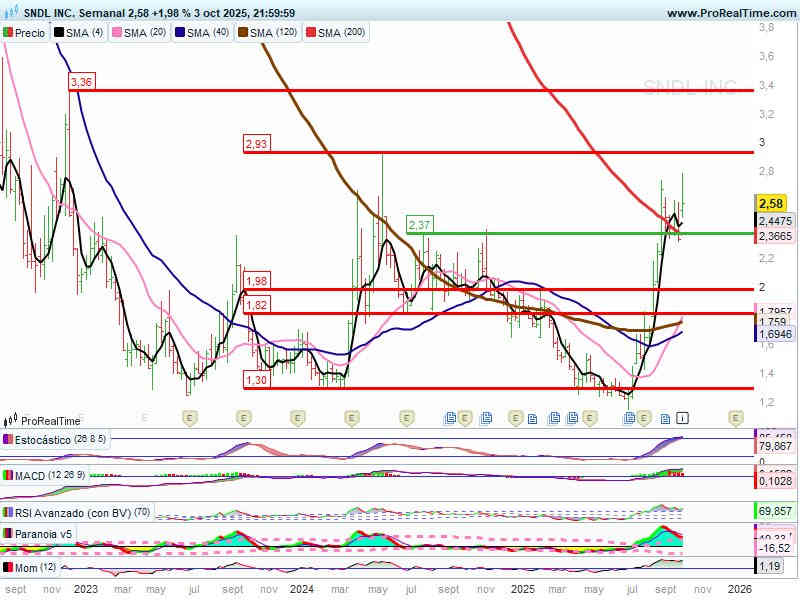Screen dimensions: 800x600
Task: Toggle the SMA (40) legend item
Action: (x=205, y=33)
